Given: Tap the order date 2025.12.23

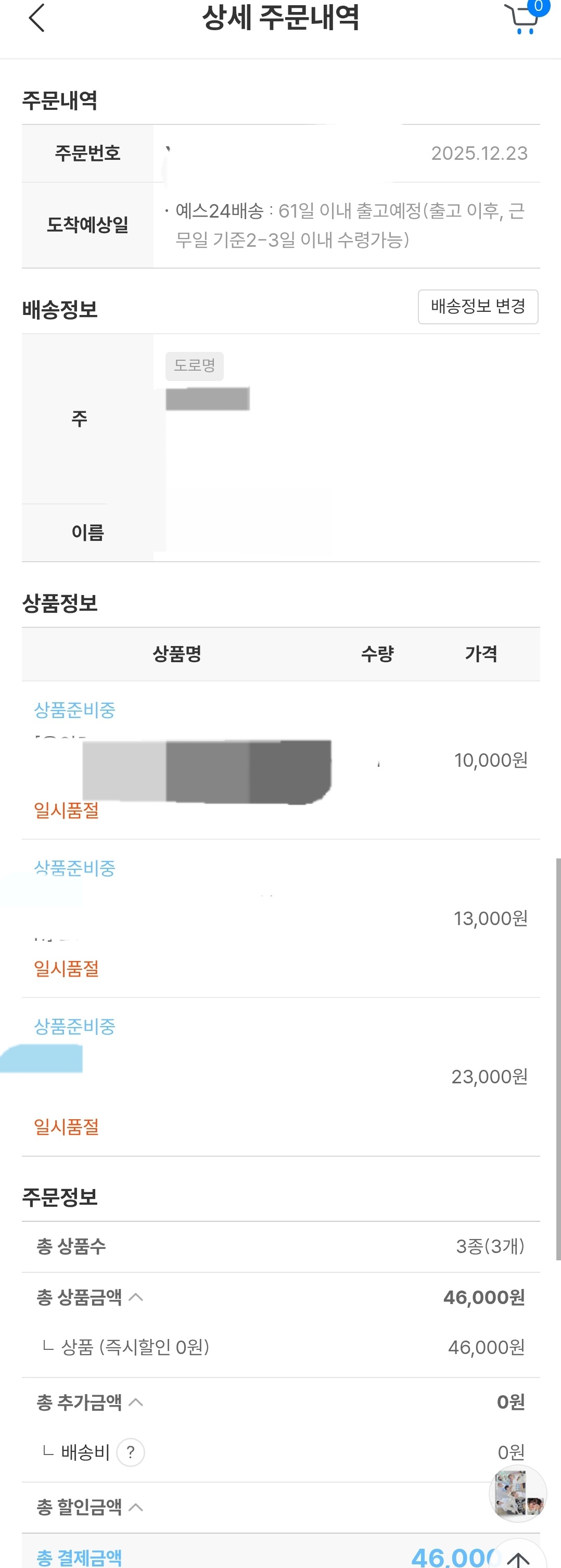Looking at the screenshot, I should [x=479, y=153].
